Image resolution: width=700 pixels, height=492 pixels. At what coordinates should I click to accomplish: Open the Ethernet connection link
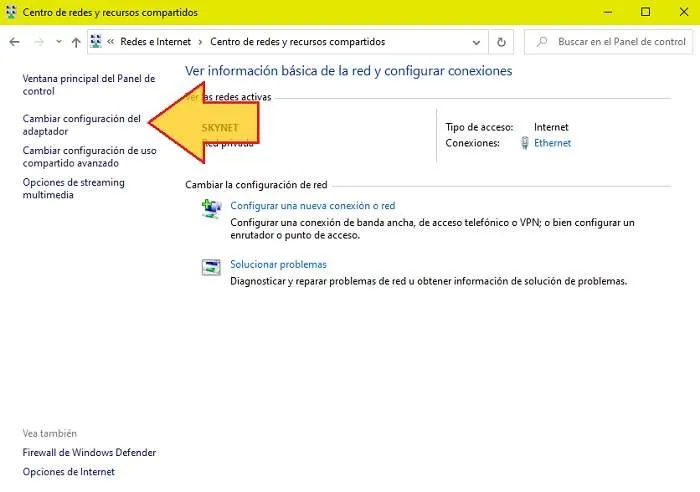[x=552, y=143]
